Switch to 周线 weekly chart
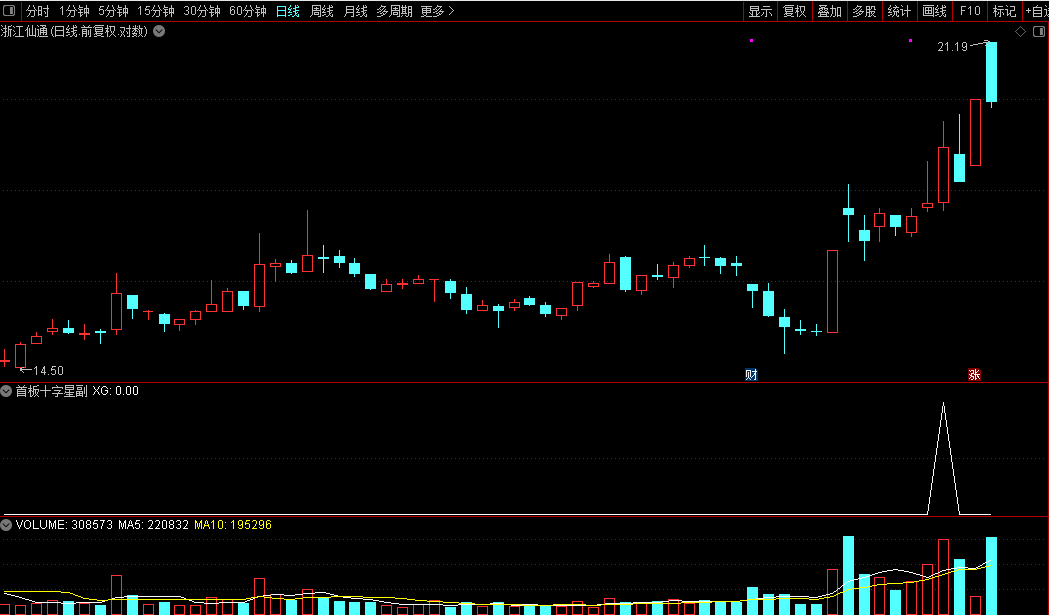Image resolution: width=1049 pixels, height=615 pixels. (322, 11)
